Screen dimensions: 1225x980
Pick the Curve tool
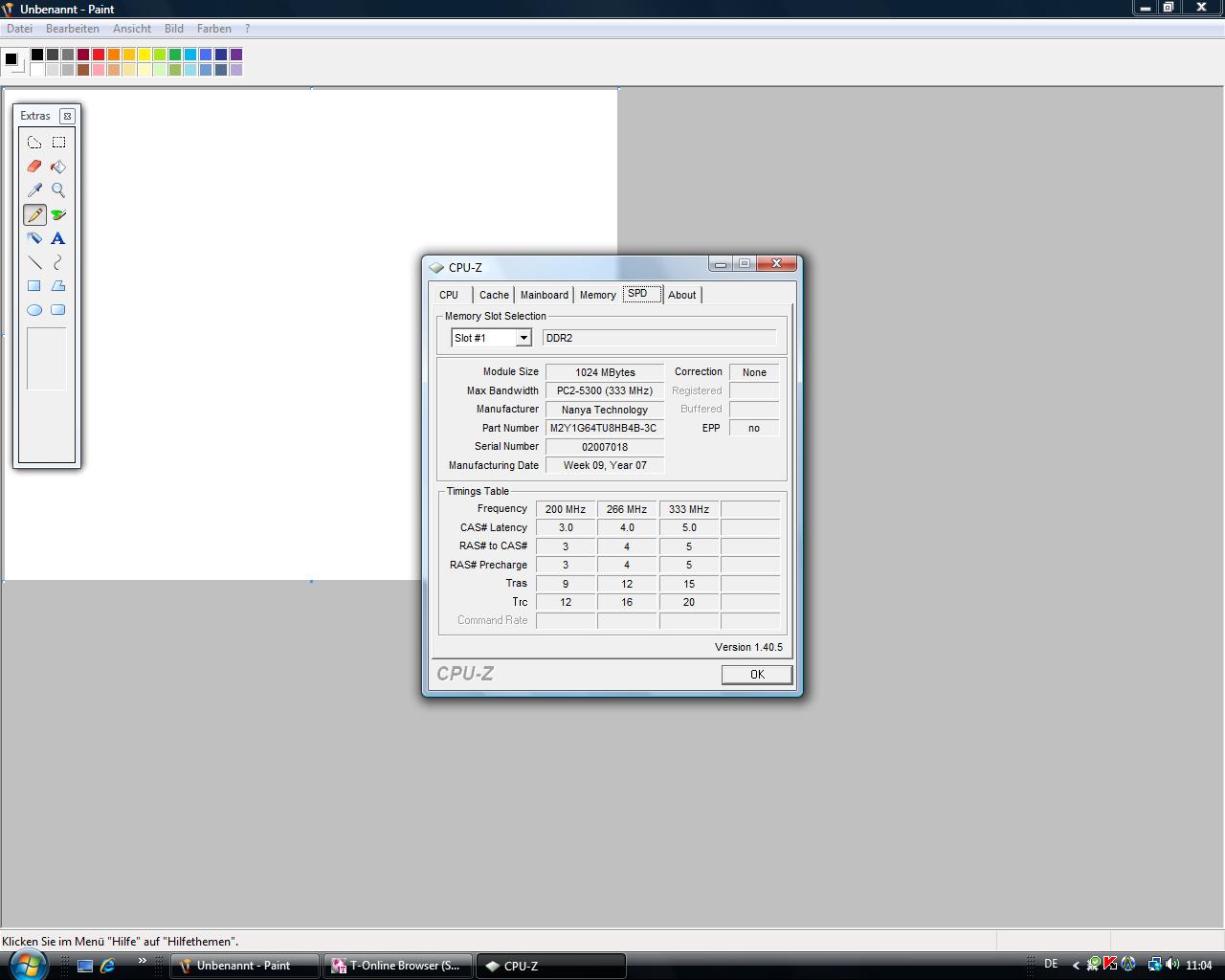(x=58, y=262)
